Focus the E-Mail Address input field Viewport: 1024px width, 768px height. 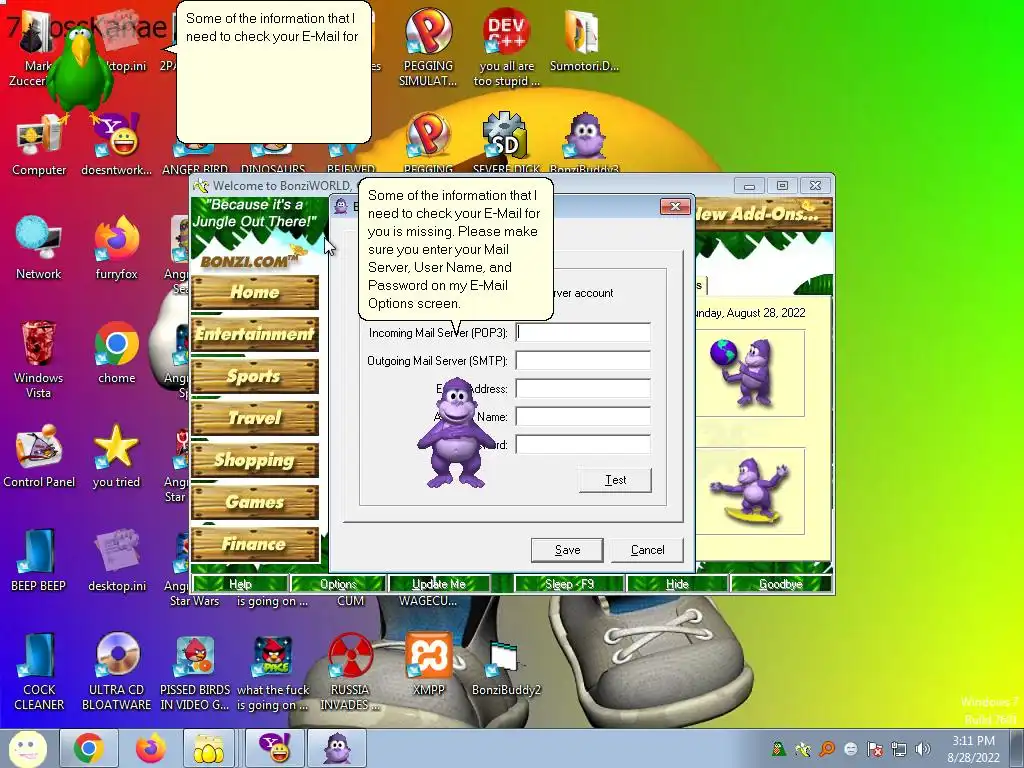pos(583,389)
